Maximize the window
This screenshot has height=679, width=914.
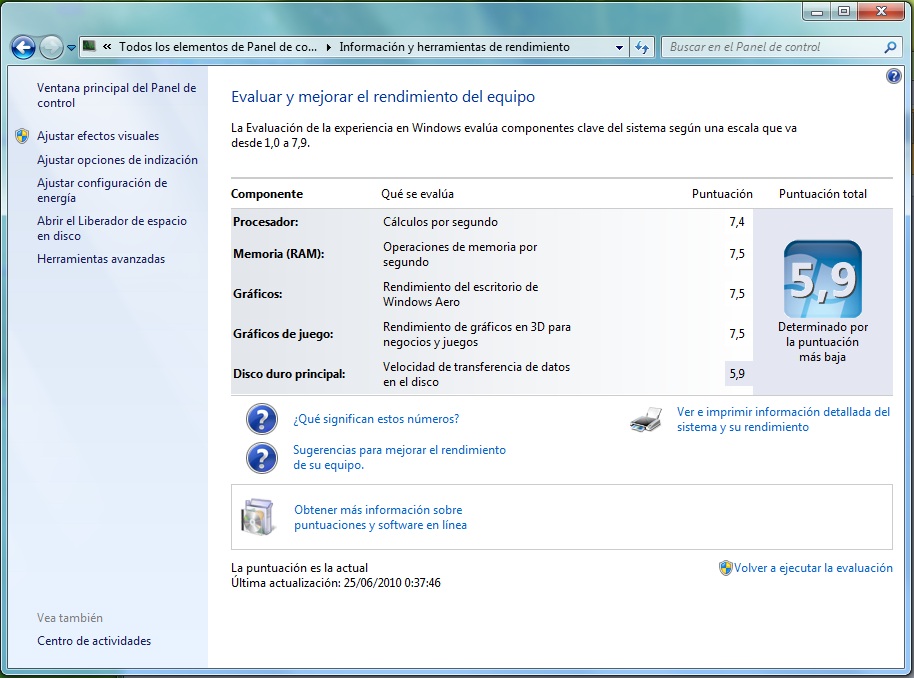(843, 11)
